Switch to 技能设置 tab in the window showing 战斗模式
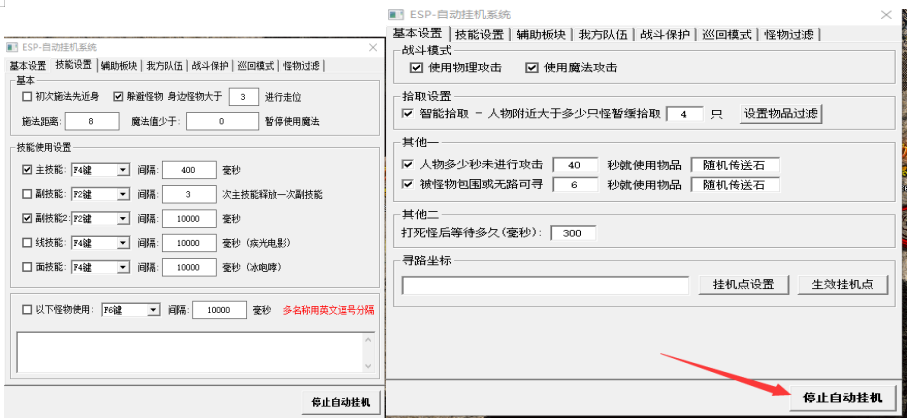Image resolution: width=912 pixels, height=418 pixels. click(x=480, y=34)
